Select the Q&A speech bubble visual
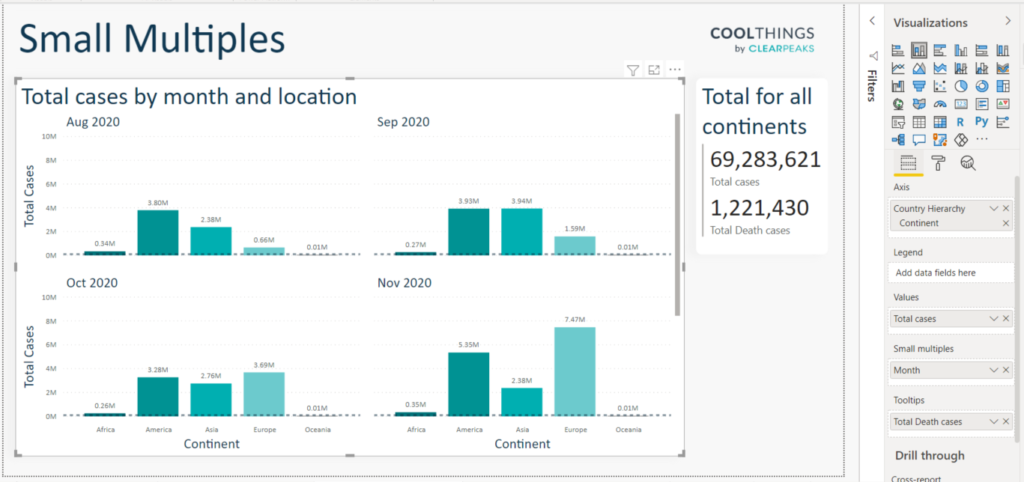The height and width of the screenshot is (482, 1024). coord(920,139)
